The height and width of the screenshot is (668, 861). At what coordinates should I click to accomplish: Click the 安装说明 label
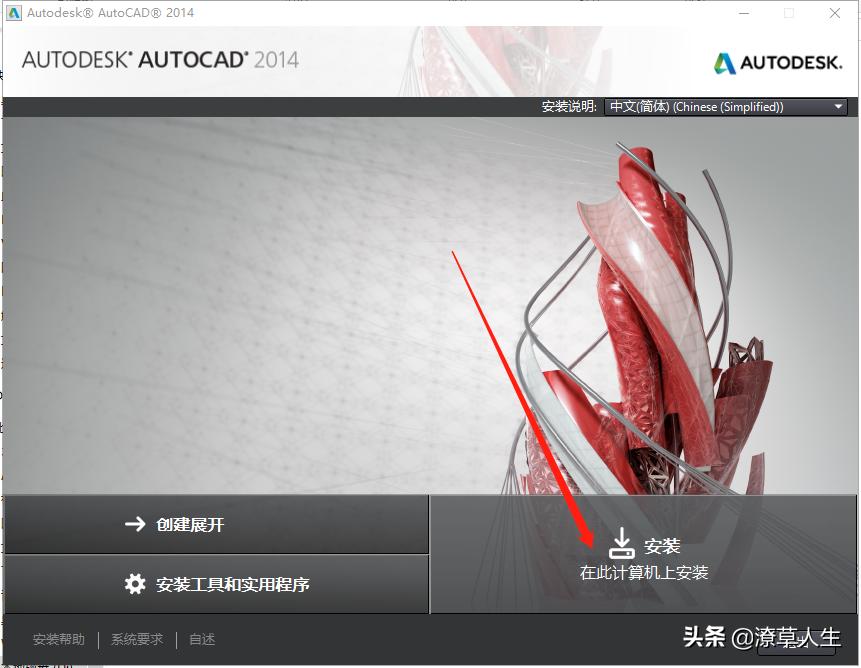(572, 106)
